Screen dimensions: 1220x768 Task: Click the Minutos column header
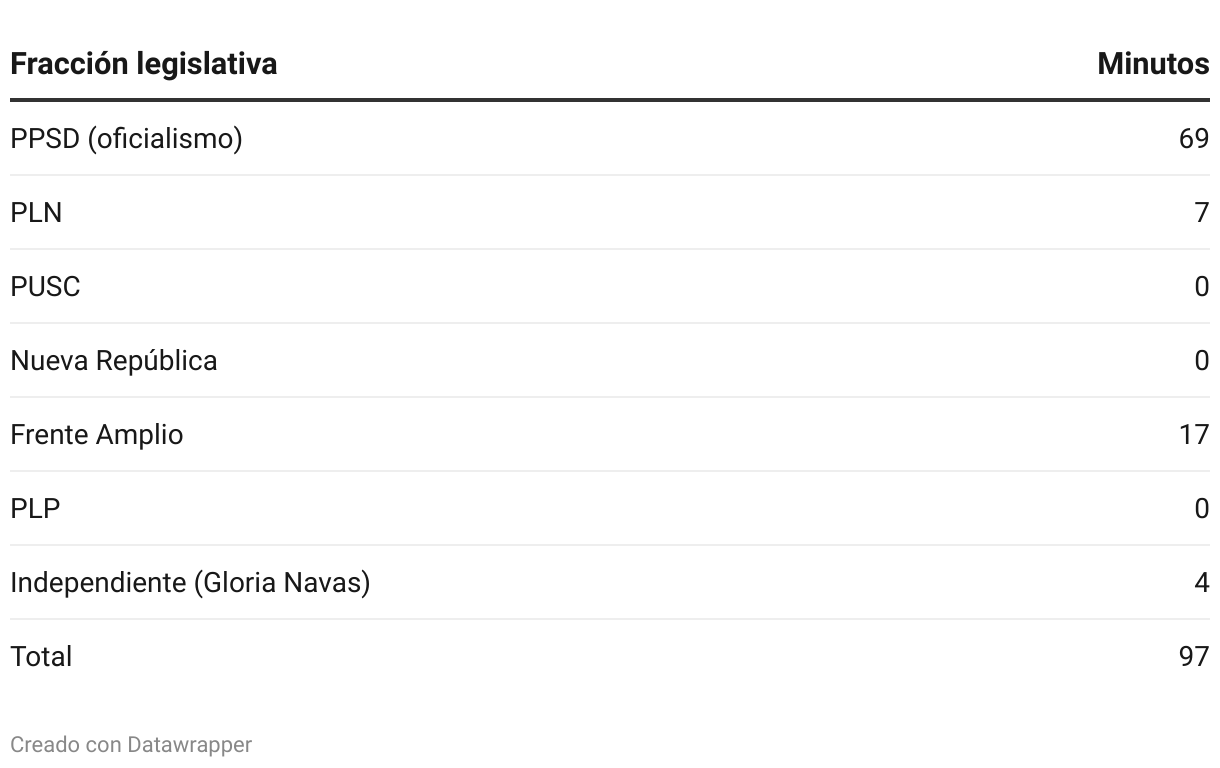click(x=1152, y=64)
